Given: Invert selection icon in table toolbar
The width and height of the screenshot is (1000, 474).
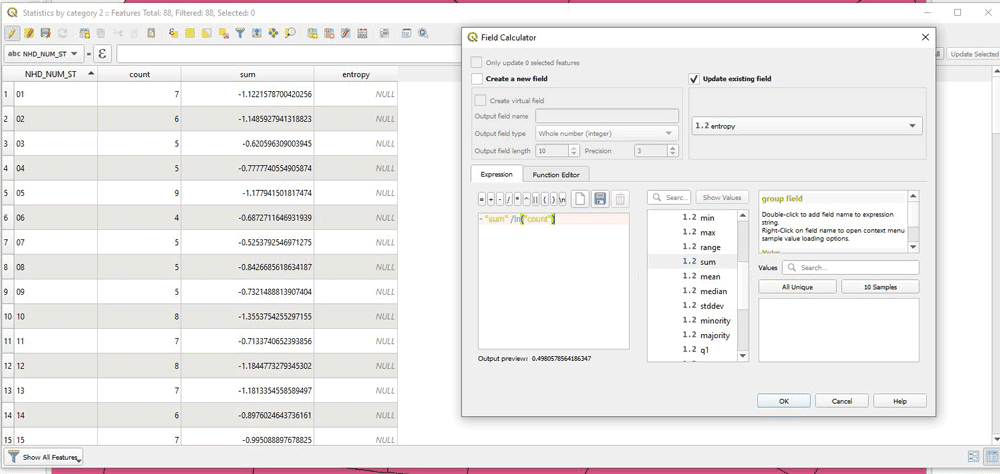Looking at the screenshot, I should pos(207,33).
